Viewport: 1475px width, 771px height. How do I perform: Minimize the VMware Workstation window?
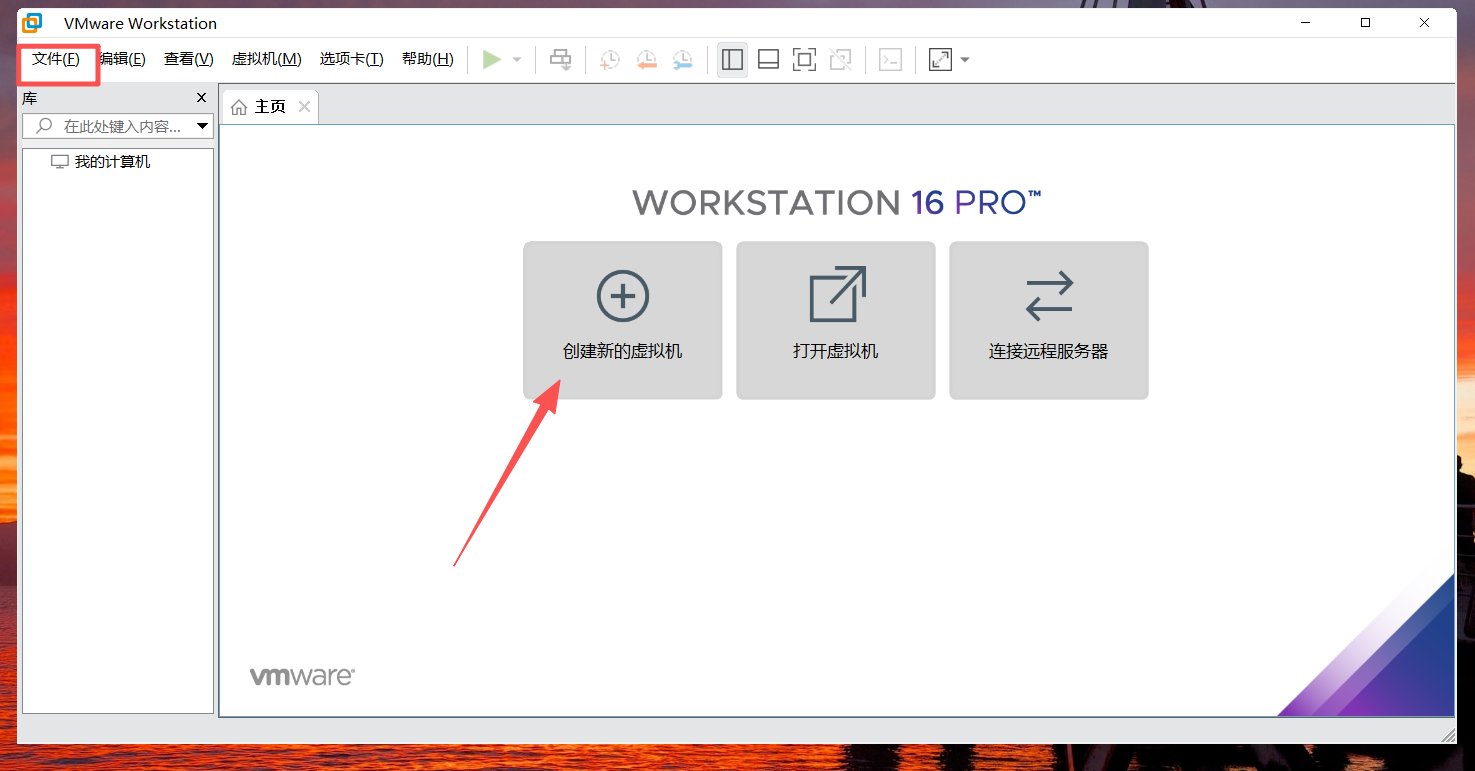[1305, 23]
